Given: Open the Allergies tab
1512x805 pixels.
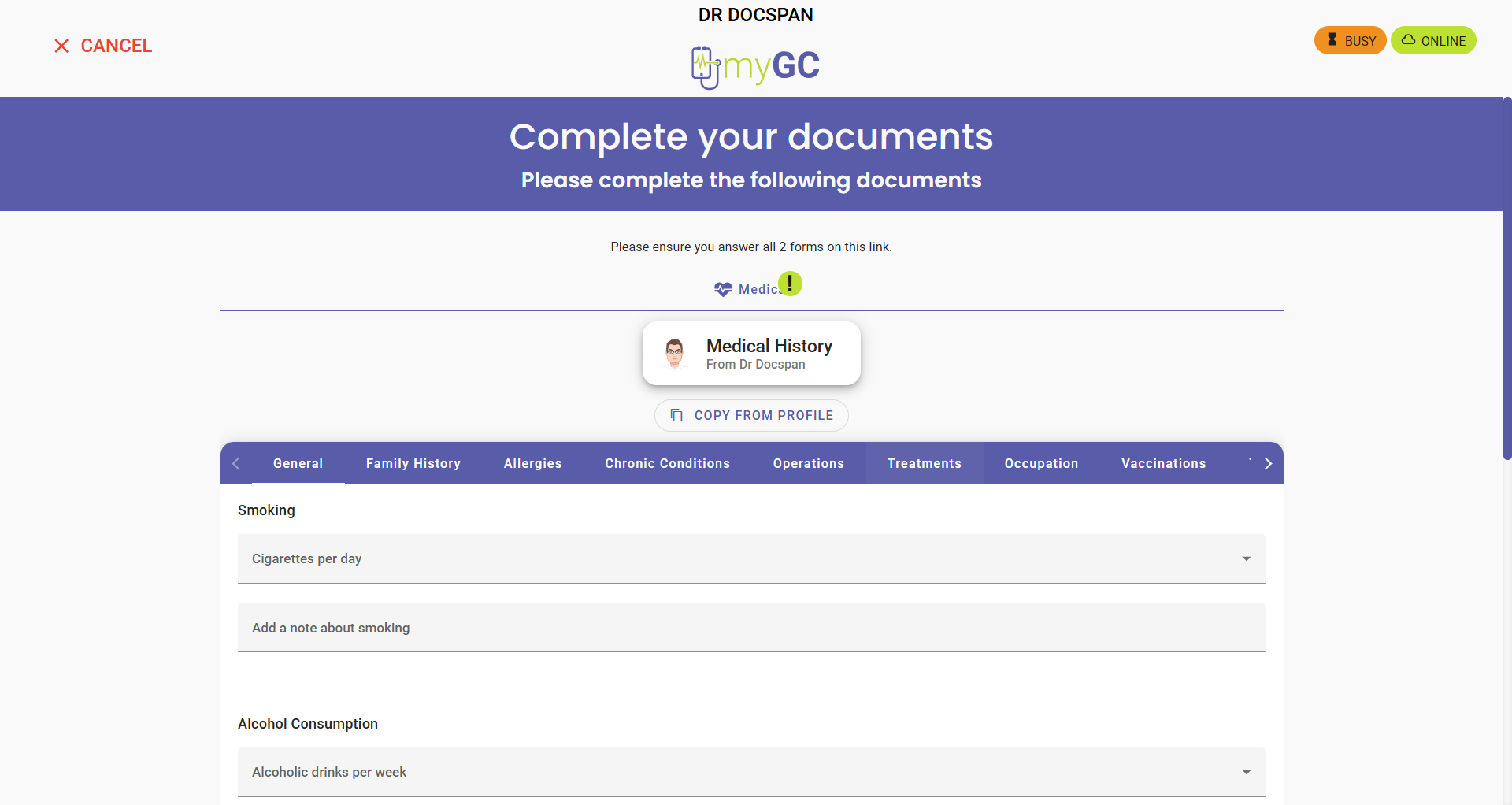Looking at the screenshot, I should point(532,464).
